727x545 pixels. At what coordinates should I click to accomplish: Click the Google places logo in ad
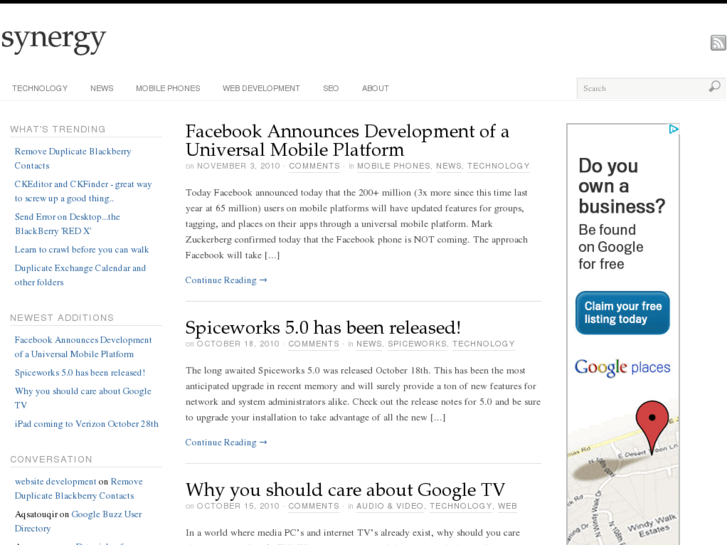point(623,368)
